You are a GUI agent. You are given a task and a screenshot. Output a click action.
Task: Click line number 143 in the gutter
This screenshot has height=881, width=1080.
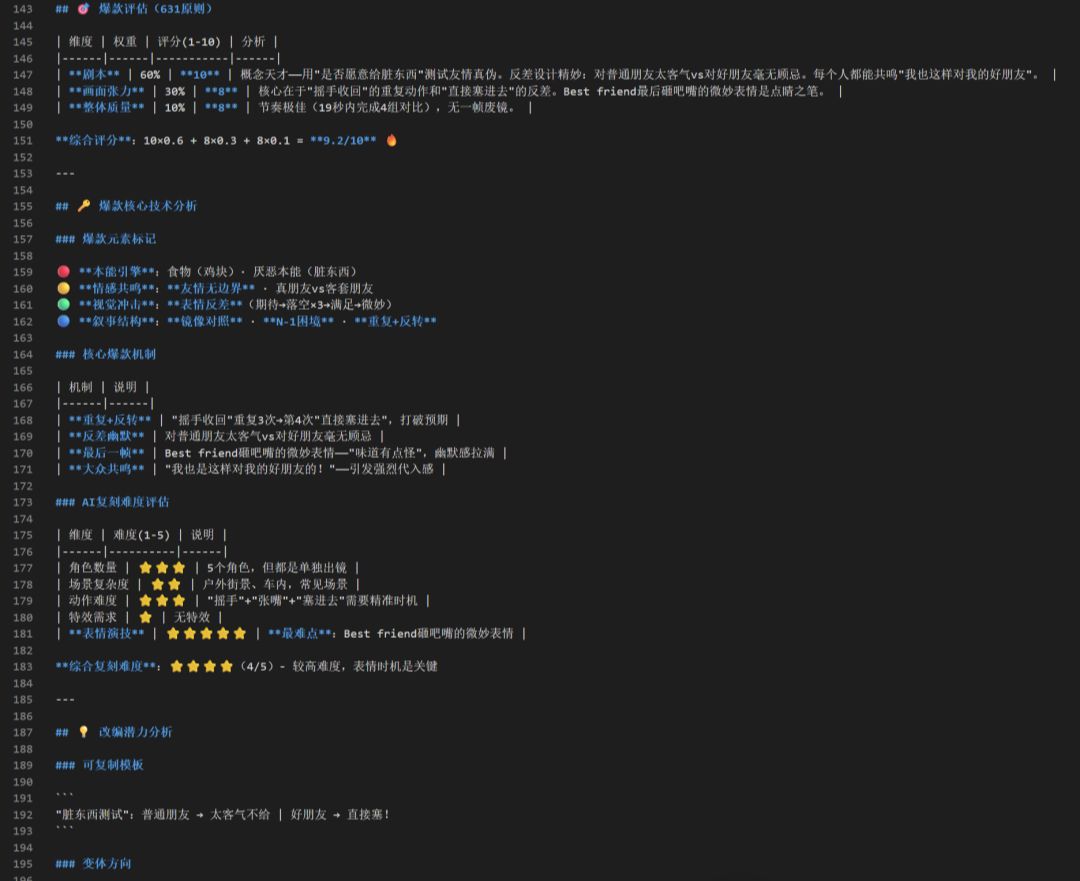[22, 9]
